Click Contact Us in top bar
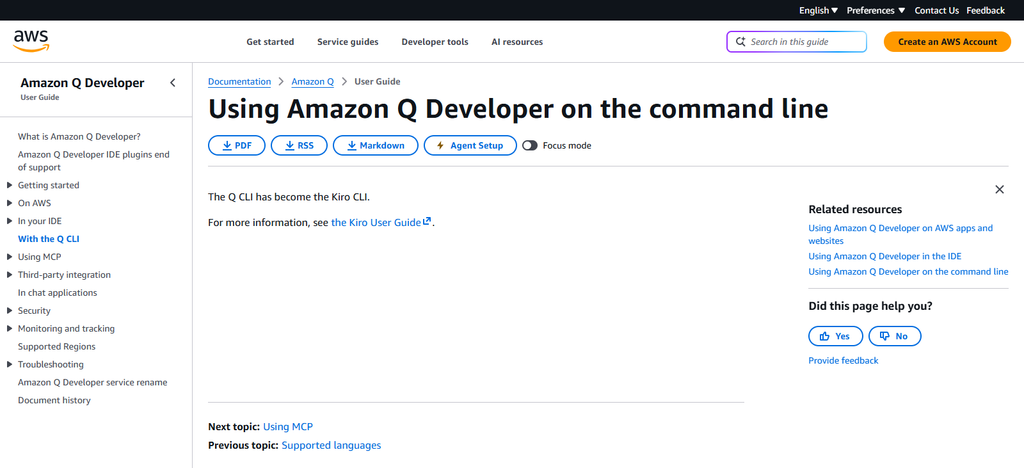The image size is (1024, 468). [936, 10]
